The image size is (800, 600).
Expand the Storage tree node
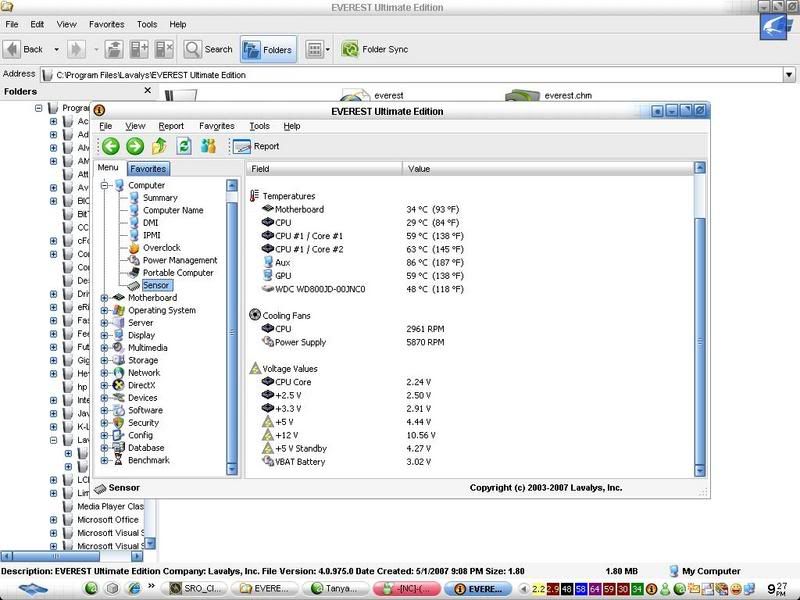point(104,360)
